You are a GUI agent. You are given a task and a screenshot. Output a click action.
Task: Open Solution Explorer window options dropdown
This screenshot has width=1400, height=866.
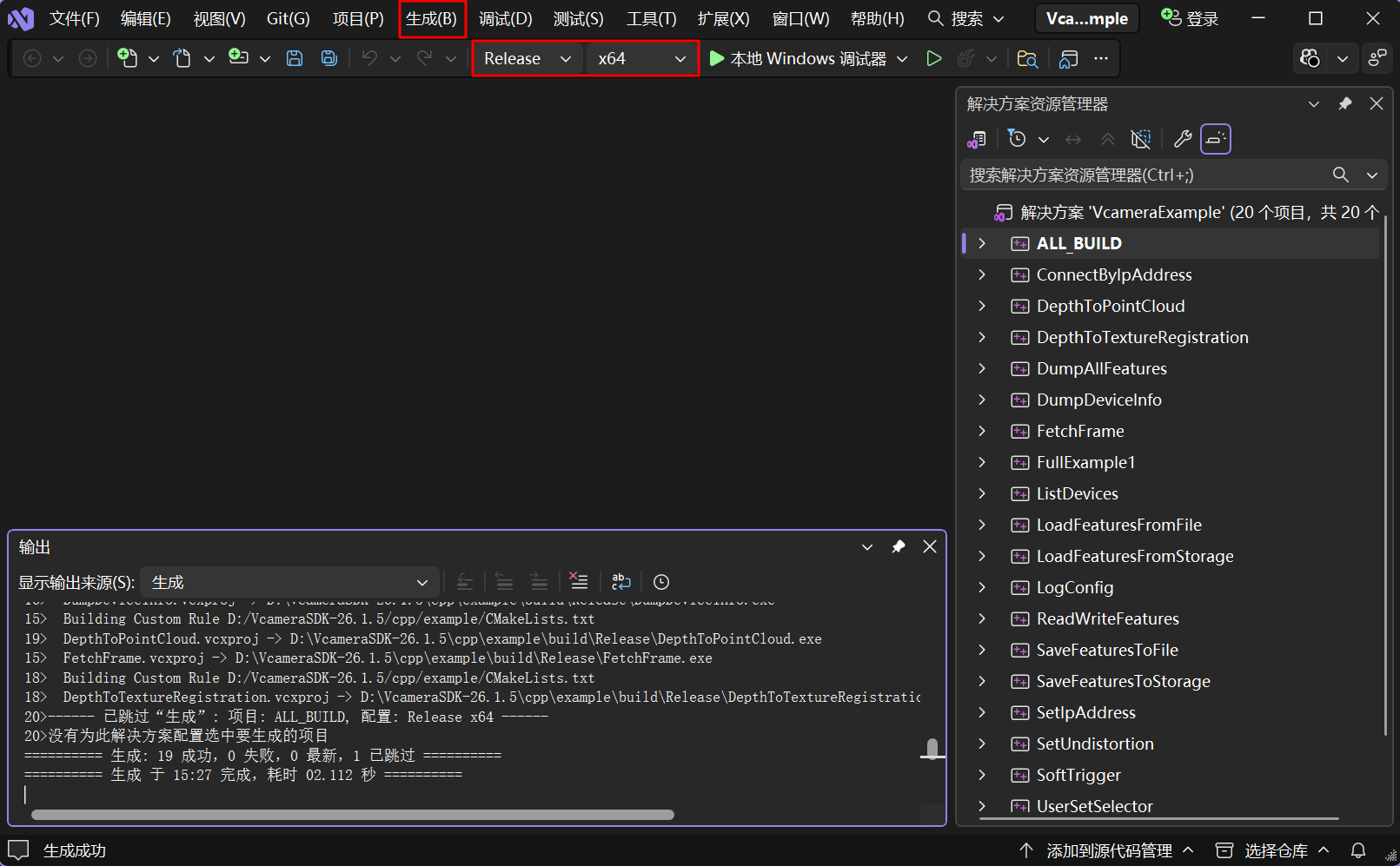(x=1314, y=103)
